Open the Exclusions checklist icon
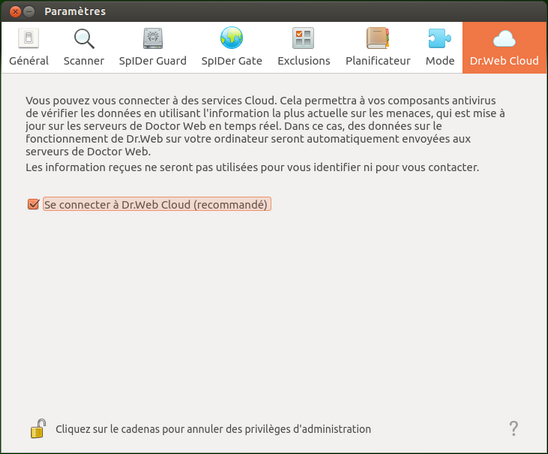This screenshot has height=454, width=548. click(x=303, y=38)
